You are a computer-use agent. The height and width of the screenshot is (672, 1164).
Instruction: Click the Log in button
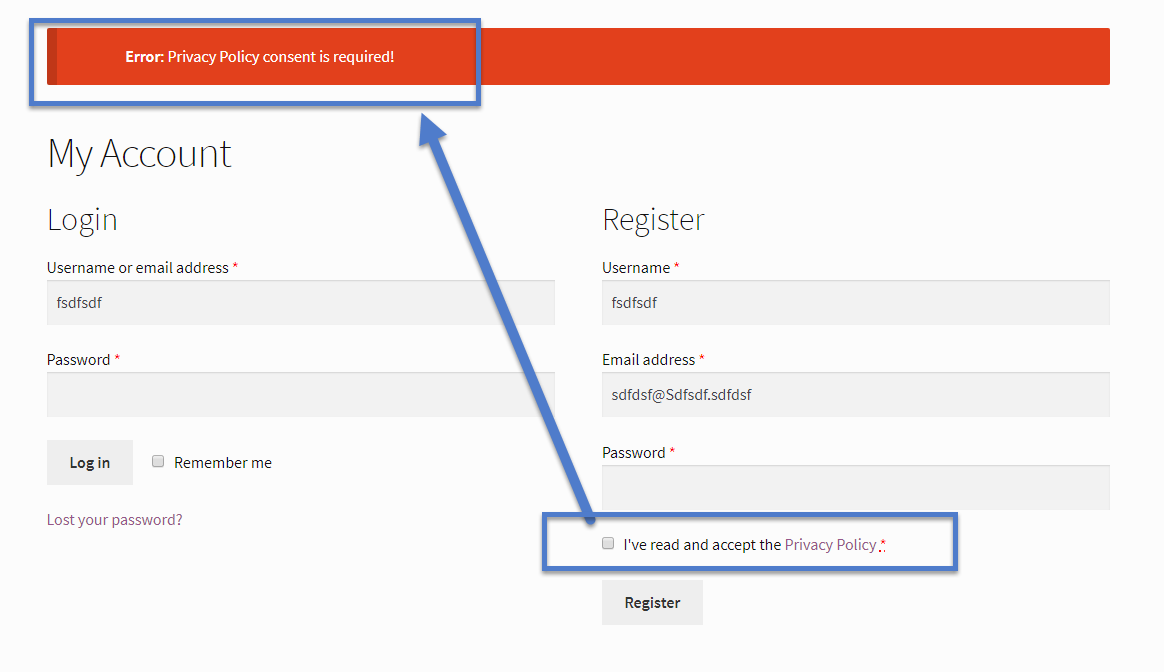[x=90, y=463]
